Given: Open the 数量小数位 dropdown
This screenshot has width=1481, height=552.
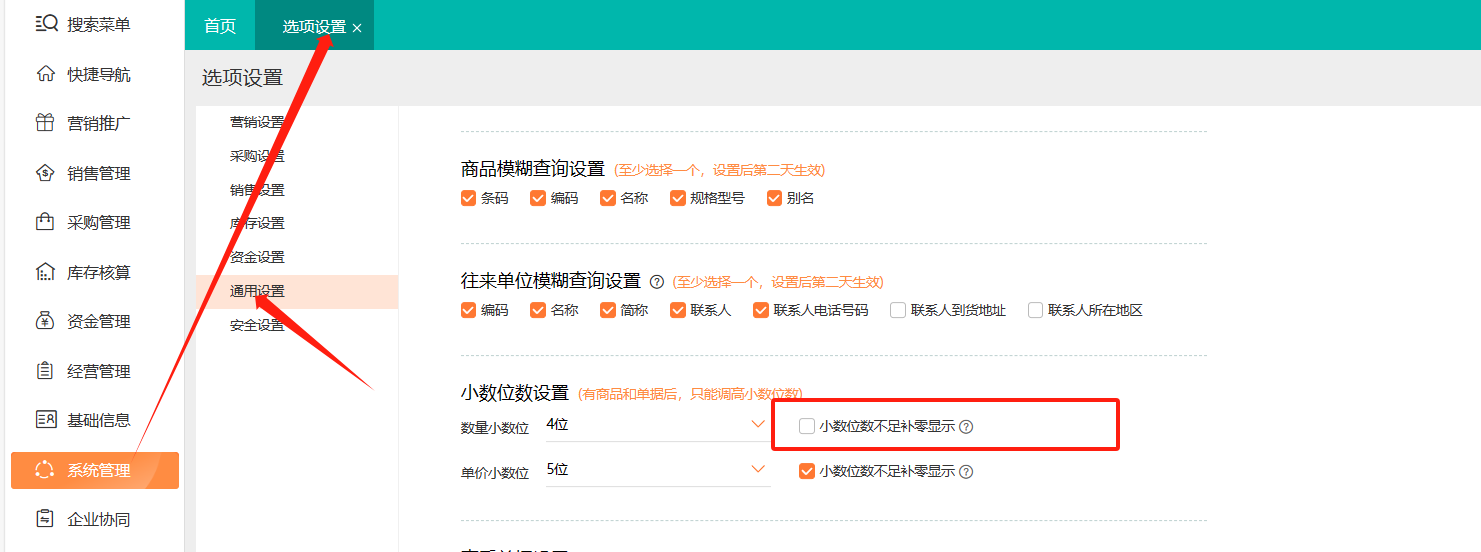Looking at the screenshot, I should (656, 425).
